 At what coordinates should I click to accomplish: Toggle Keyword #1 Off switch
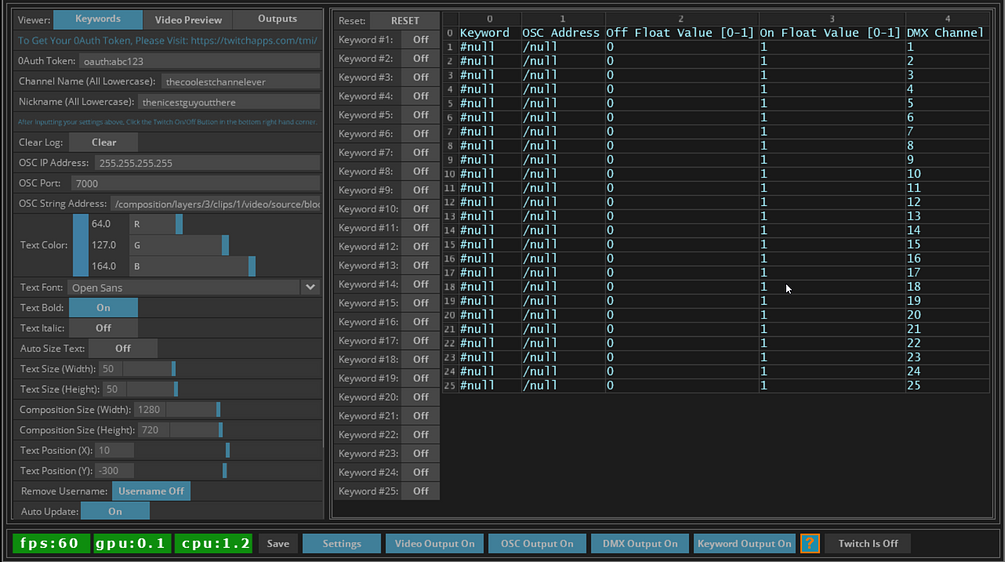(420, 40)
